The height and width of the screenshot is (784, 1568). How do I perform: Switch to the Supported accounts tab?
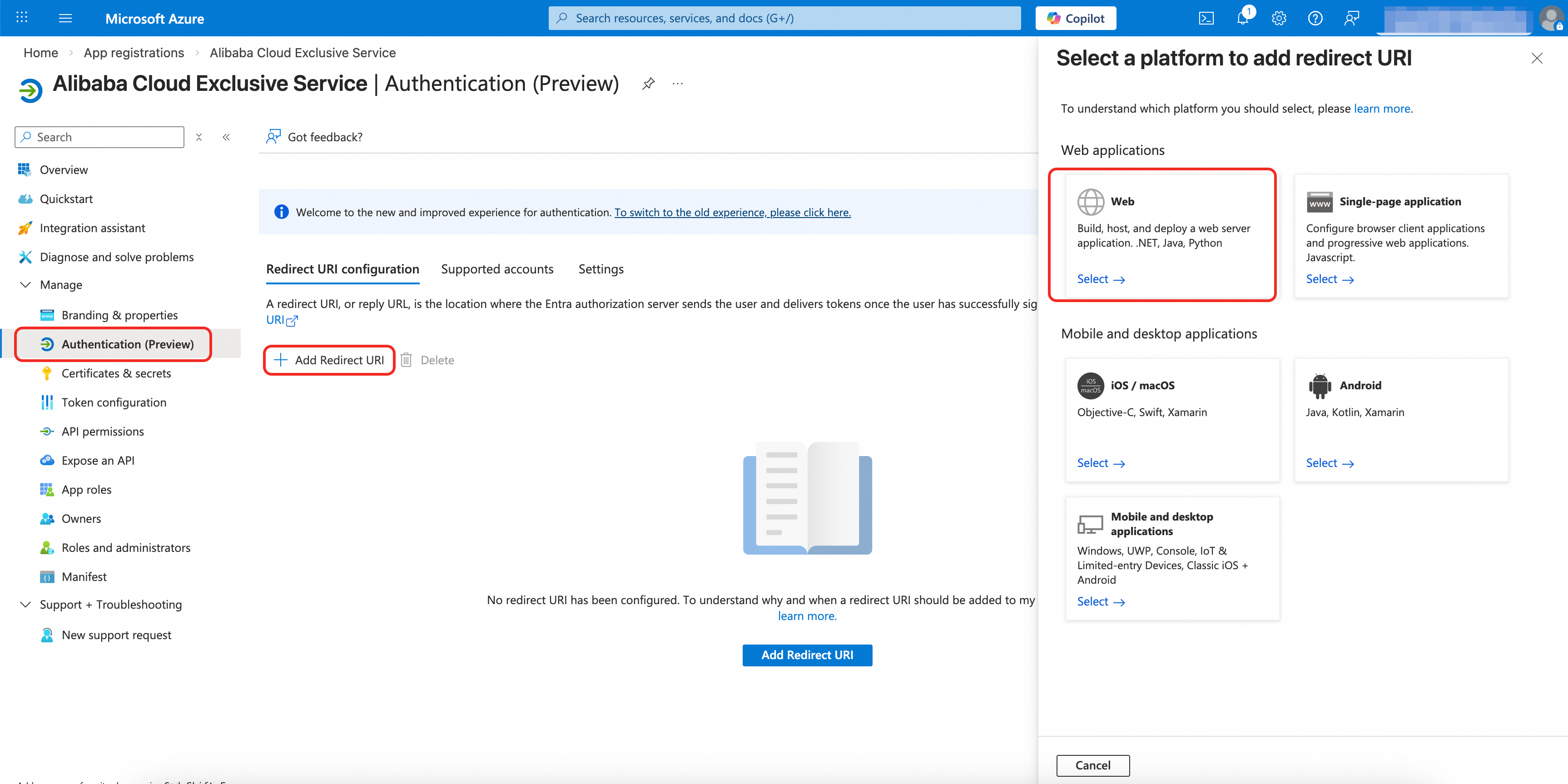tap(496, 269)
